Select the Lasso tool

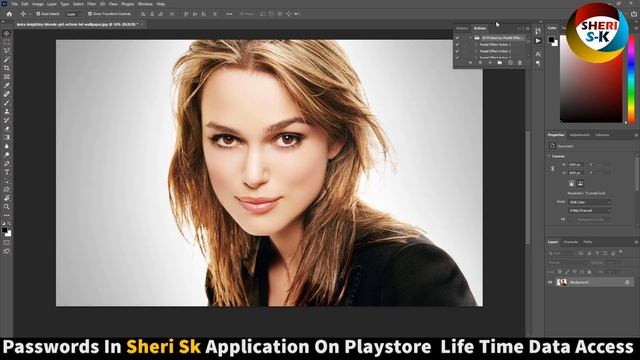click(x=7, y=51)
